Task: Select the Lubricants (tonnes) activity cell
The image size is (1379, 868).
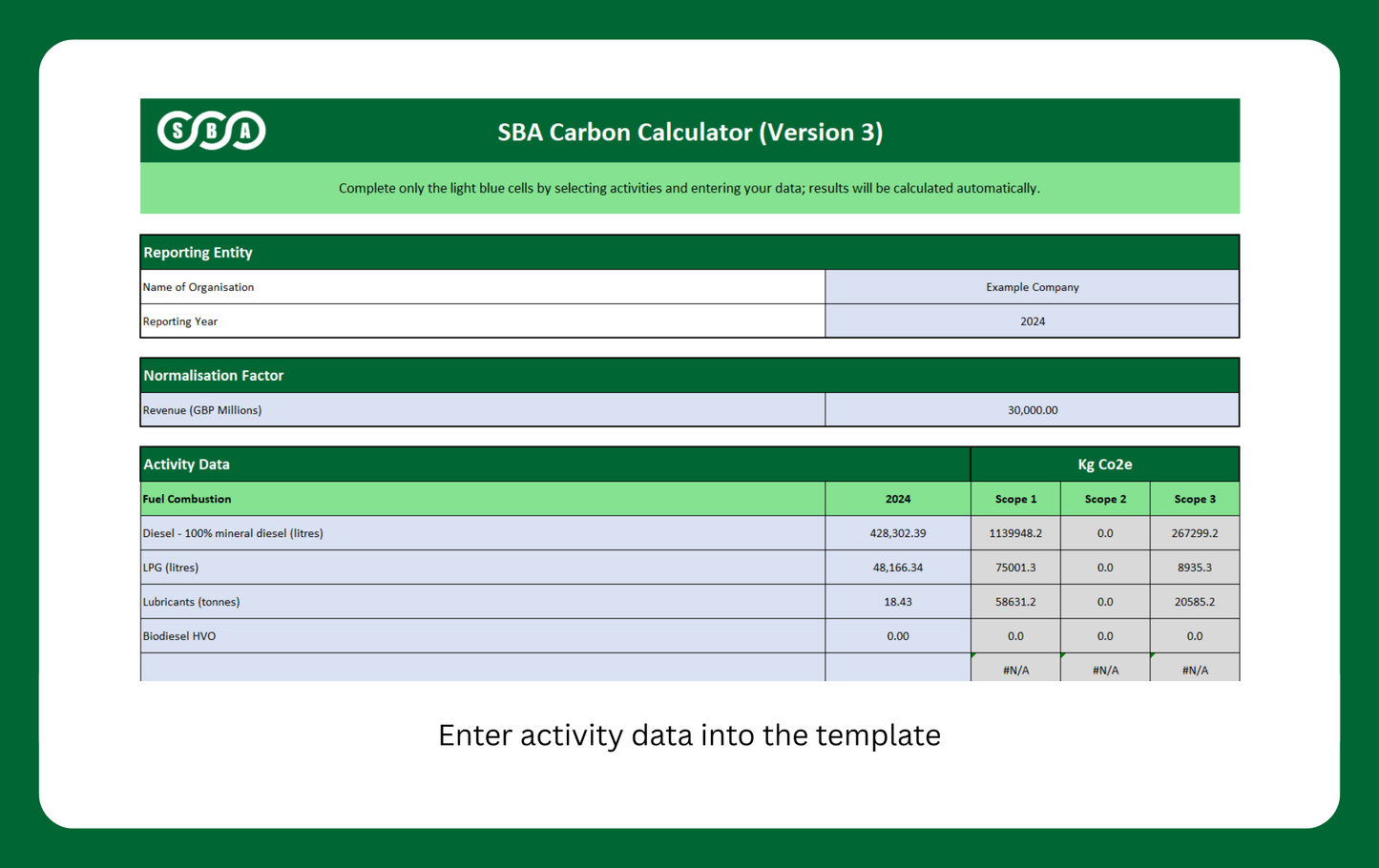Action: 483,602
